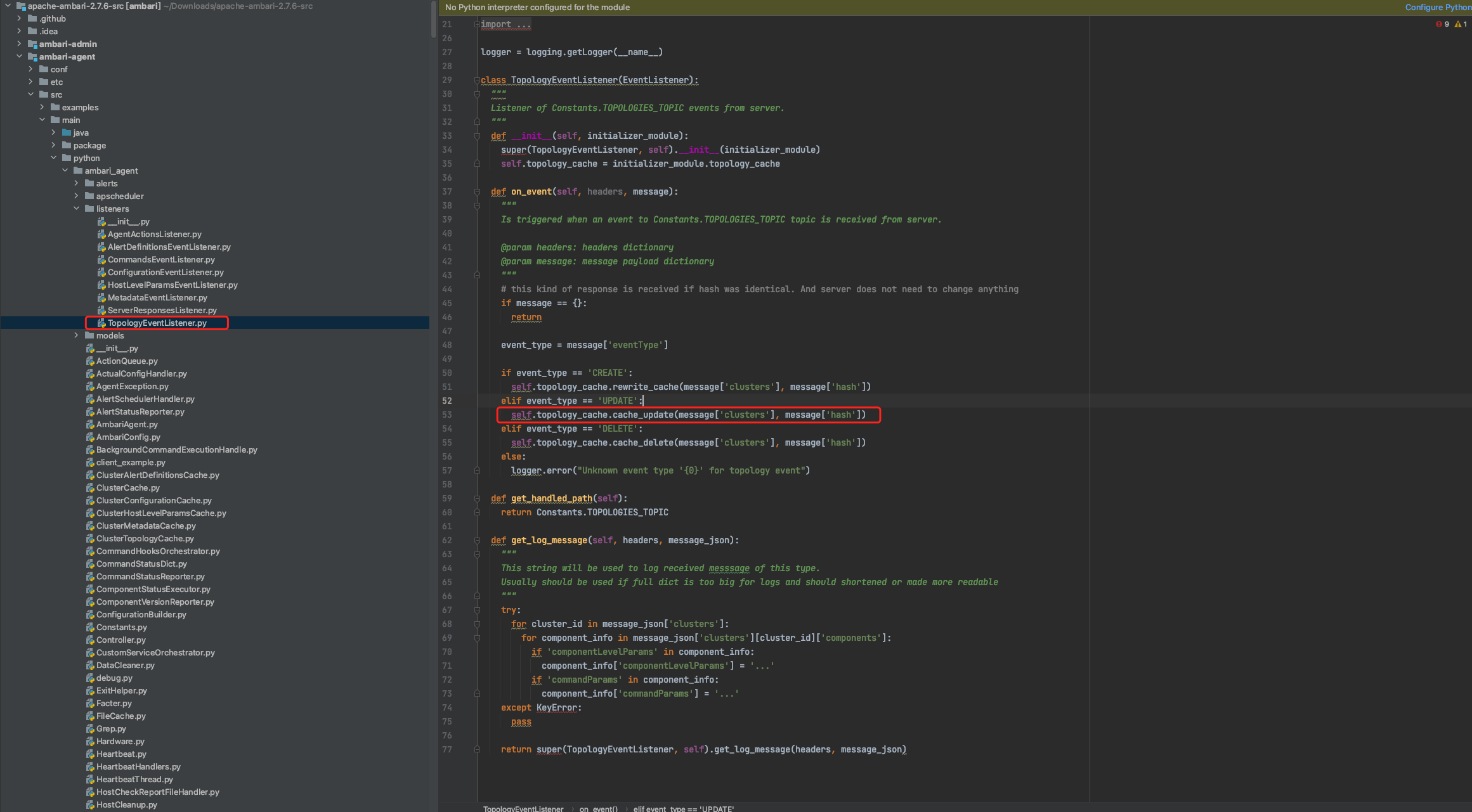Image resolution: width=1472 pixels, height=812 pixels.
Task: Click the python folder icon
Action: coord(67,158)
